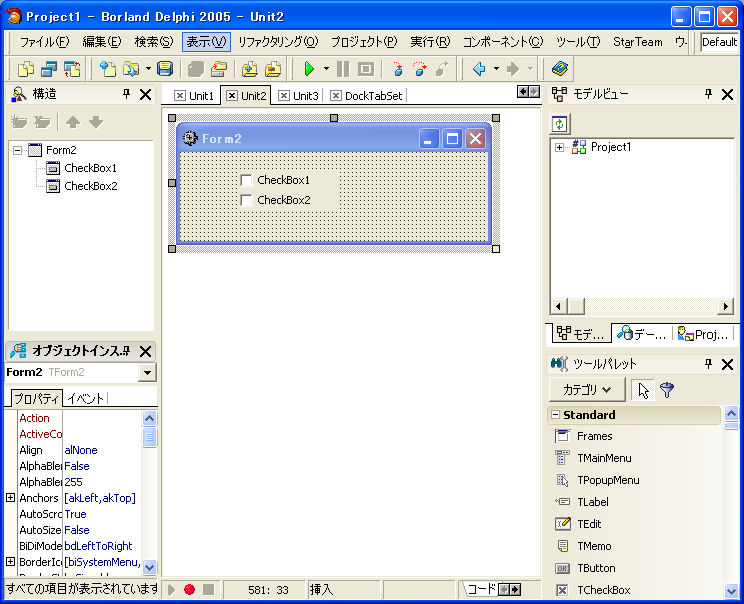Toggle CheckBox2 on Form2
The width and height of the screenshot is (744, 604).
pyautogui.click(x=246, y=200)
